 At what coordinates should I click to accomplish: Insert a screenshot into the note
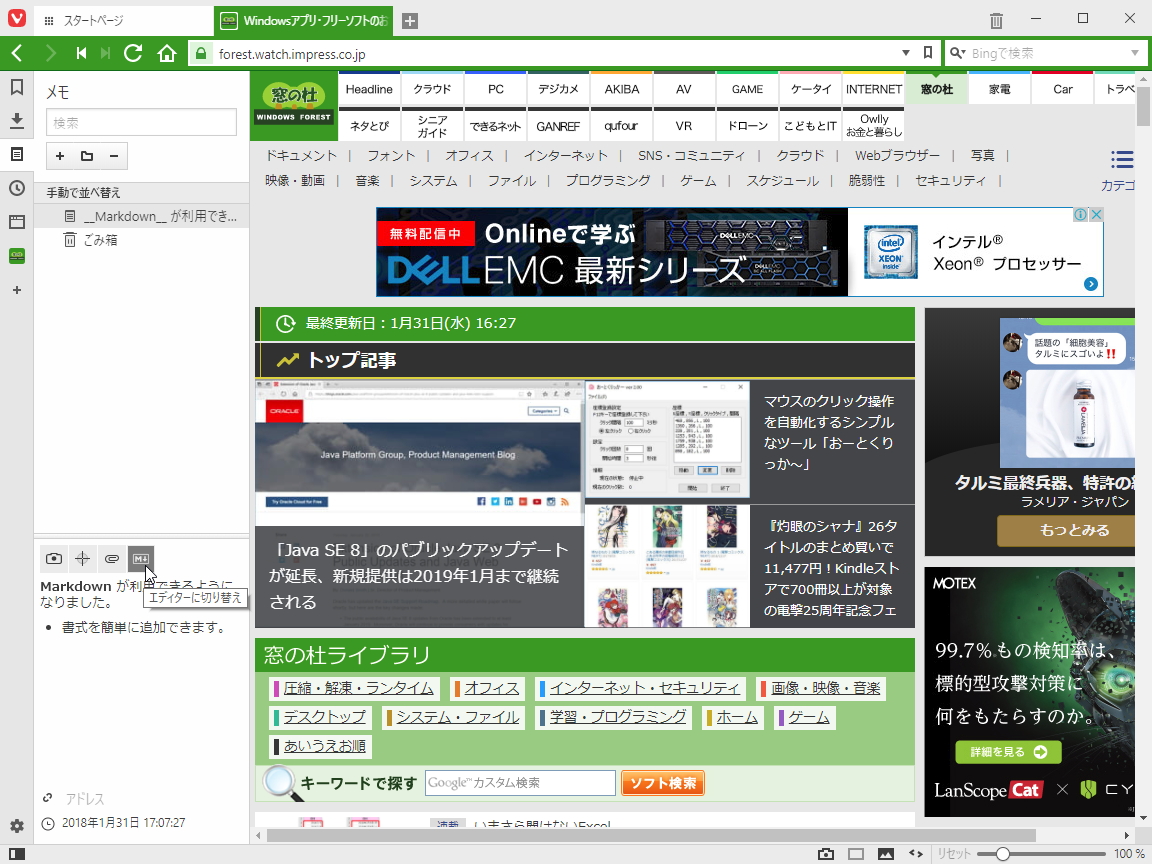55,559
